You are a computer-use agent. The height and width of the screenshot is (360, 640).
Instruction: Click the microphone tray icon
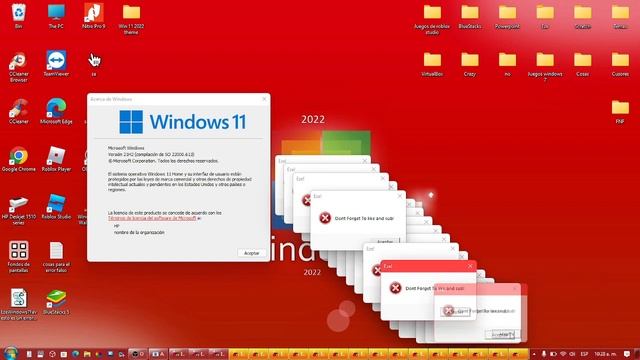pos(544,354)
